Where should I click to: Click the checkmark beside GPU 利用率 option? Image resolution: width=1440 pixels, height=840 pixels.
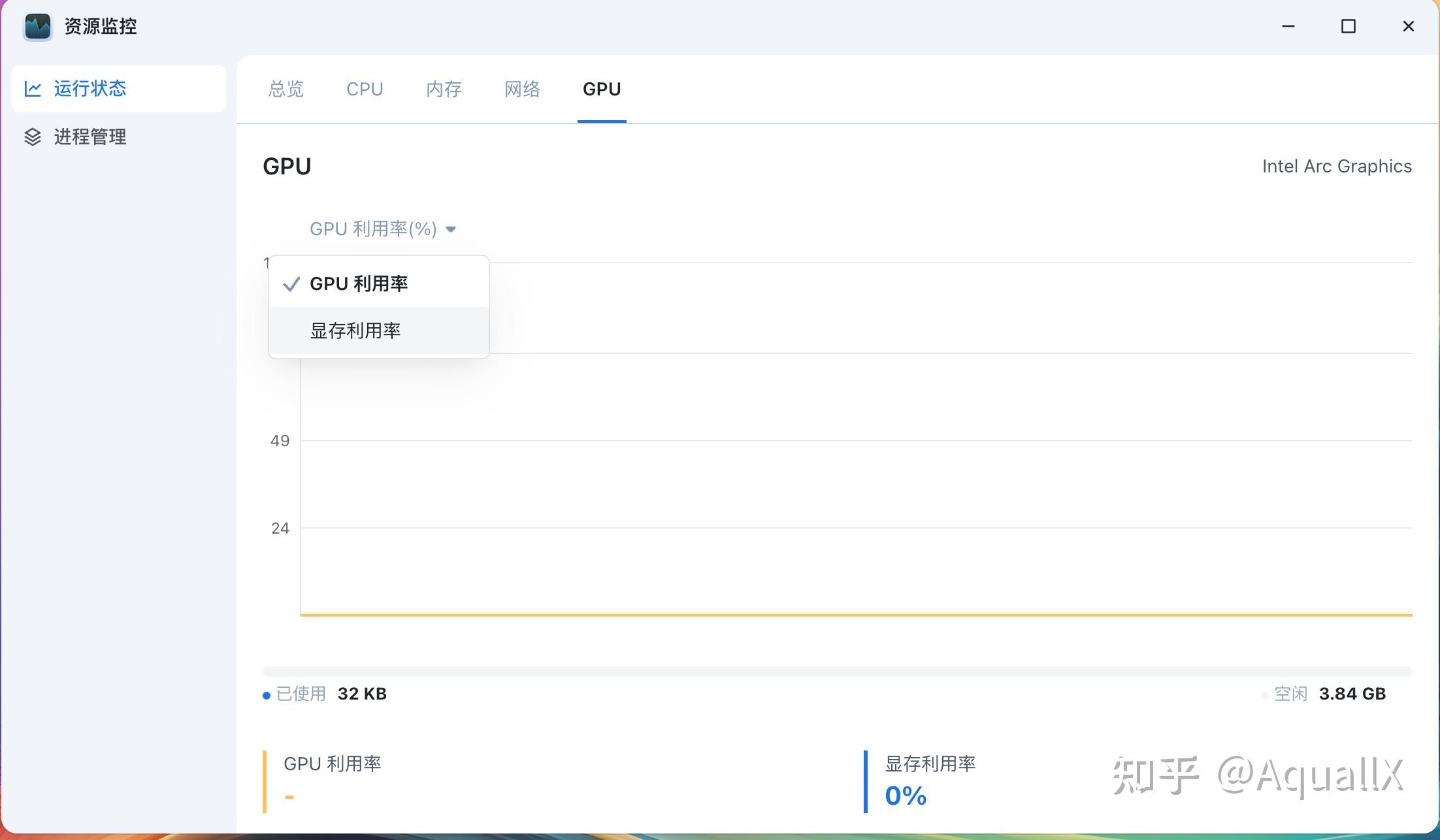pyautogui.click(x=291, y=284)
